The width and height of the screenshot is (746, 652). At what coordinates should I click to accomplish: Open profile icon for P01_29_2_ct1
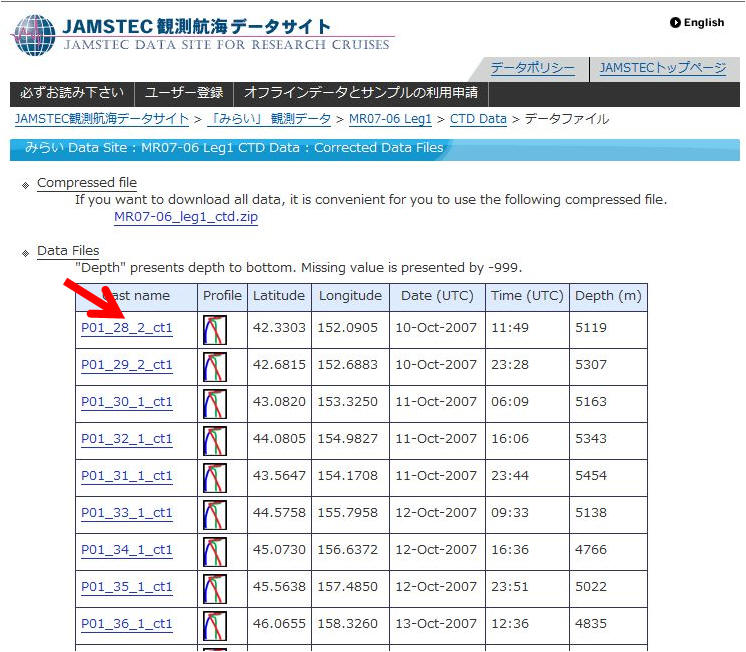coord(215,366)
